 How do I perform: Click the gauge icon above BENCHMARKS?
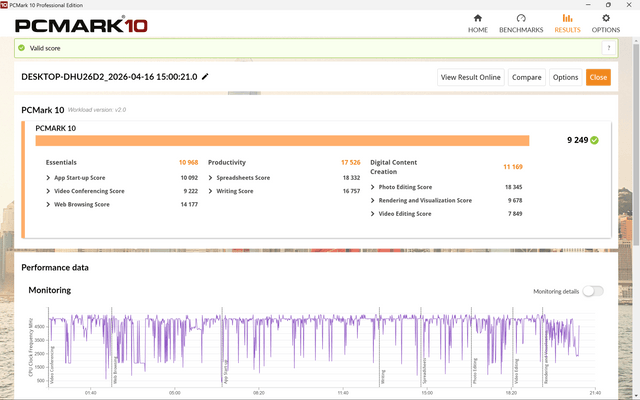pos(521,18)
